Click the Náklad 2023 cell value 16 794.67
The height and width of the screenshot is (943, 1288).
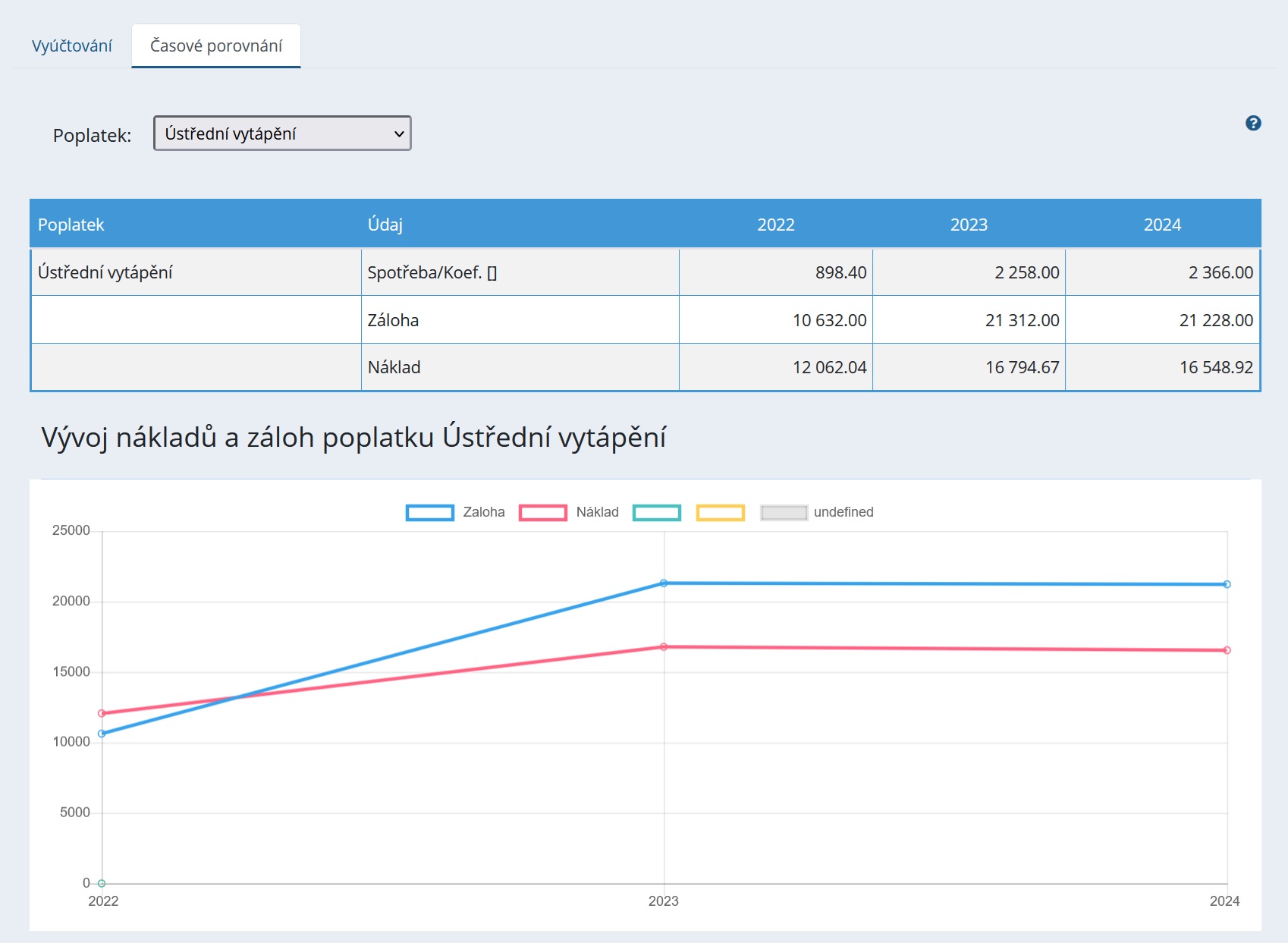tap(1022, 367)
